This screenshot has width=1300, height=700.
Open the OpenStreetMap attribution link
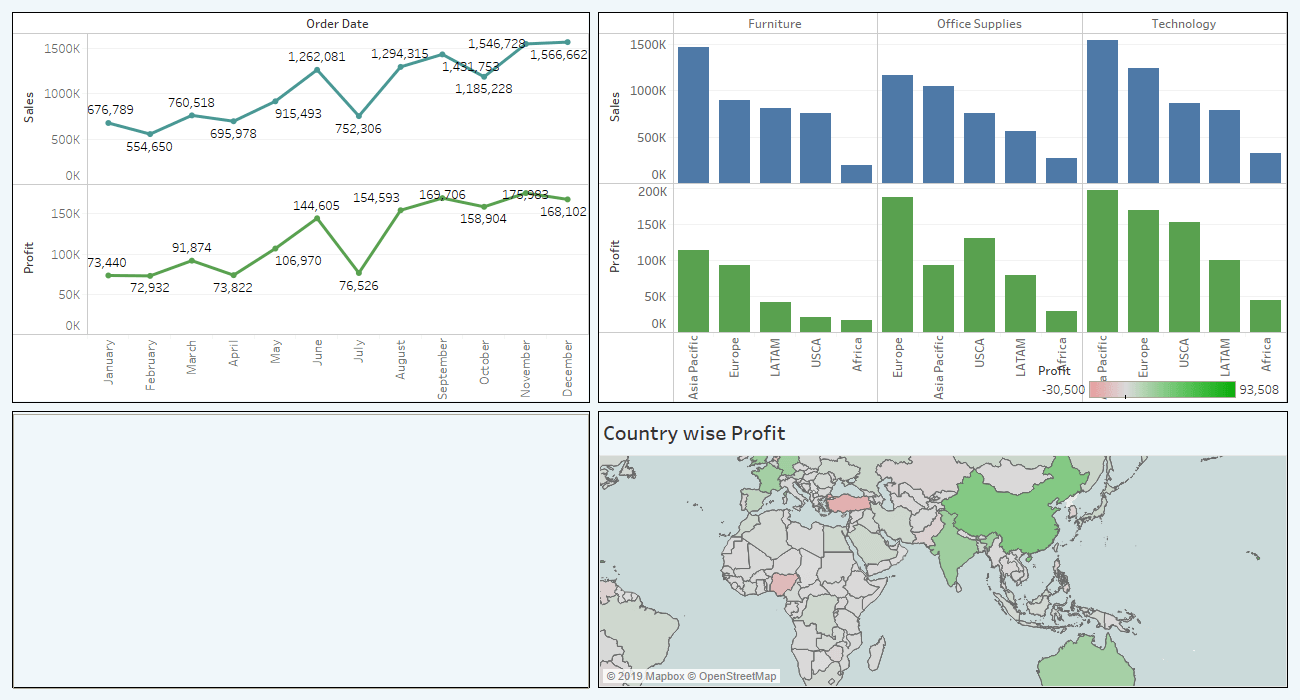click(735, 676)
